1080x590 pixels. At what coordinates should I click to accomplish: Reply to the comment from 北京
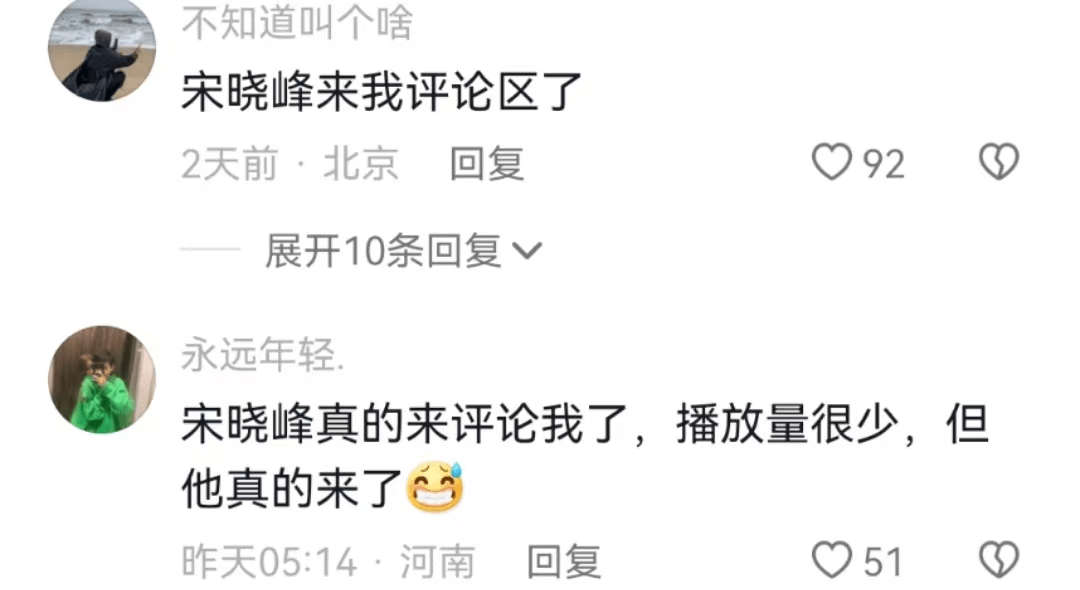[487, 164]
